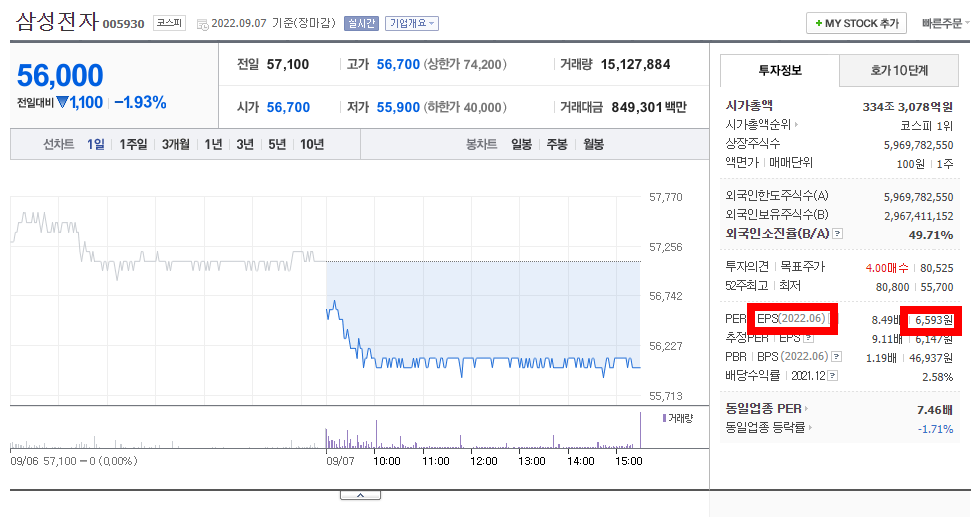Click the PBR value 1.19배
977x517 pixels.
pos(881,358)
